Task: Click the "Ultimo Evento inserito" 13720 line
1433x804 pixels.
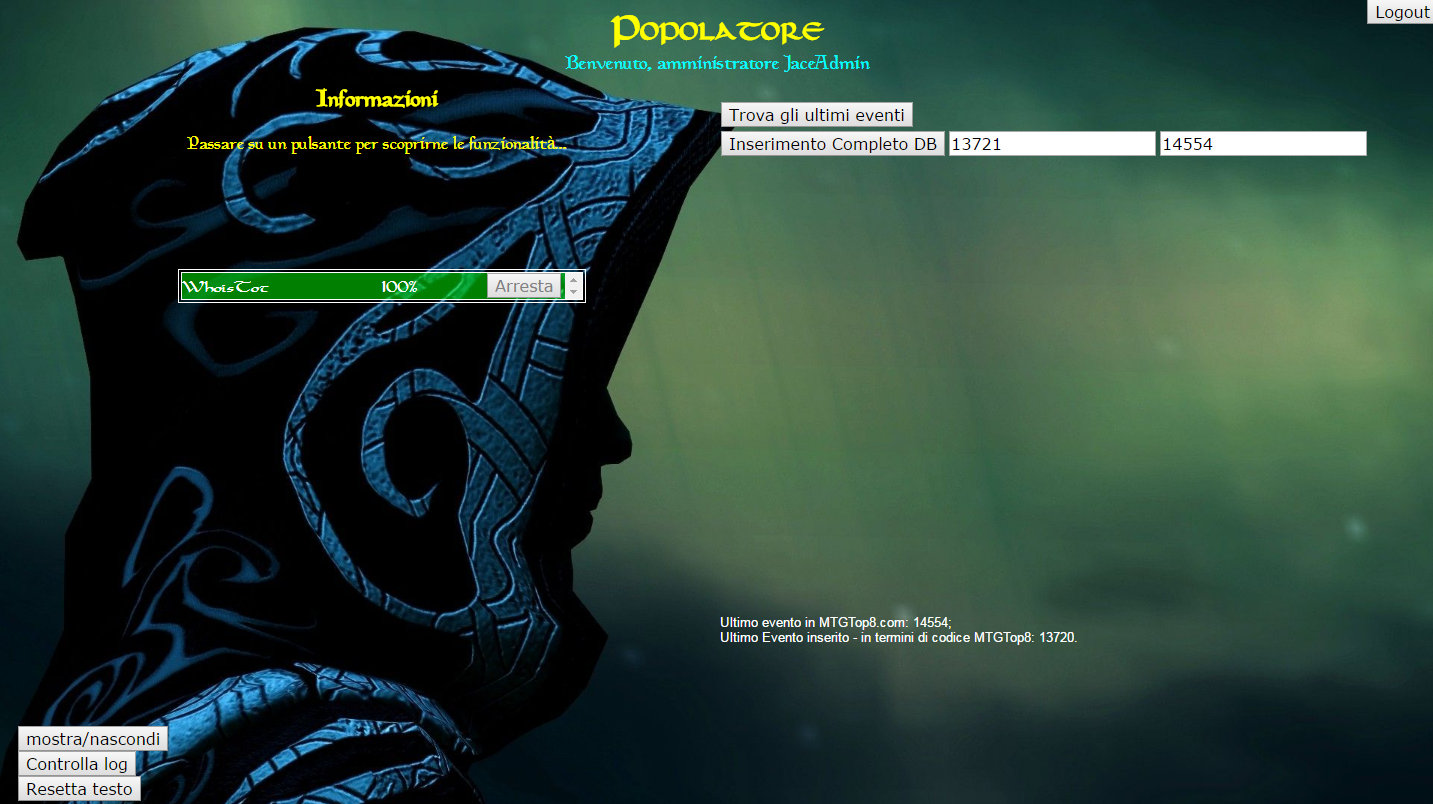Action: coord(898,637)
